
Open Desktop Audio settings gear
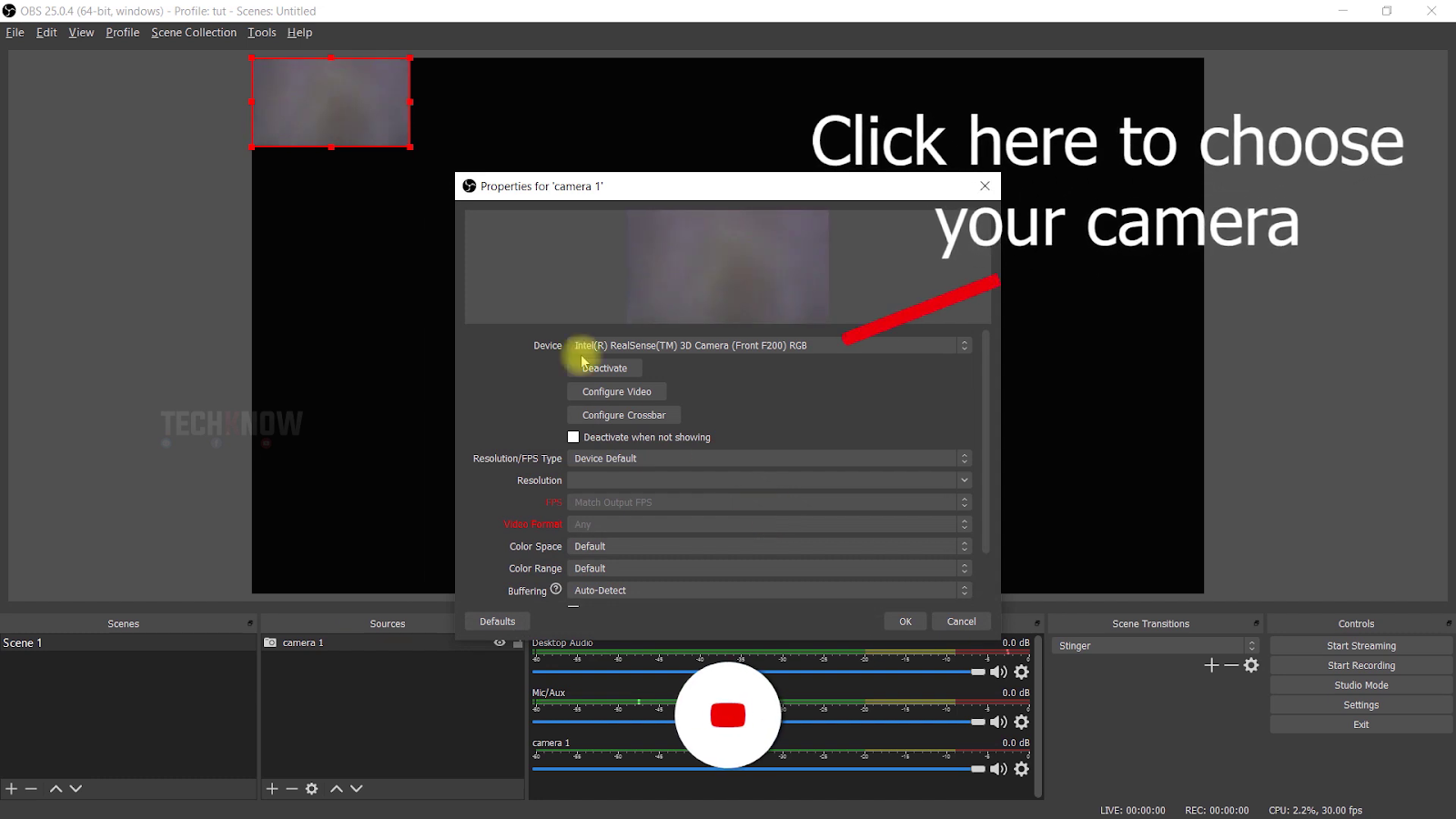tap(1022, 672)
